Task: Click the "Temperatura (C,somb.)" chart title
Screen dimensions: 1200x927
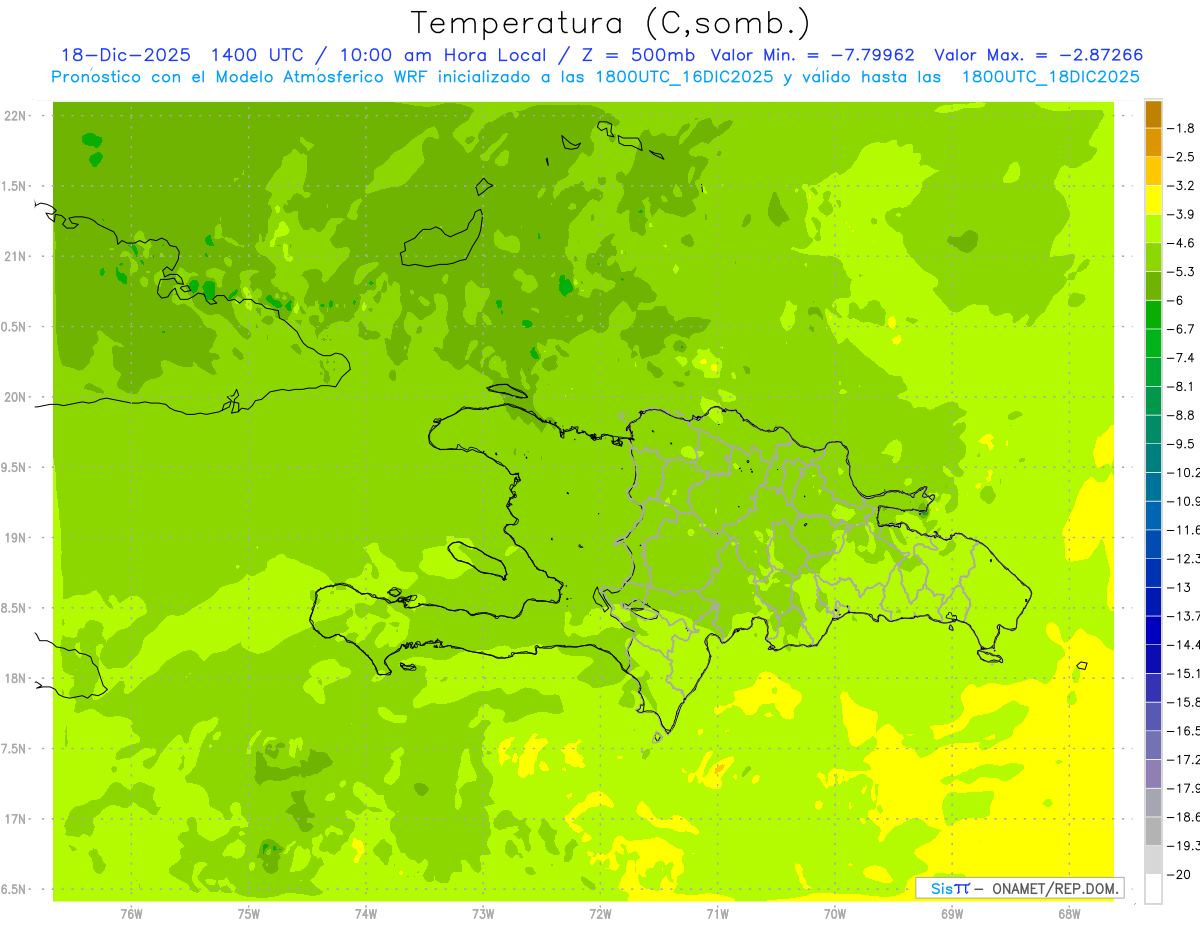Action: click(611, 23)
